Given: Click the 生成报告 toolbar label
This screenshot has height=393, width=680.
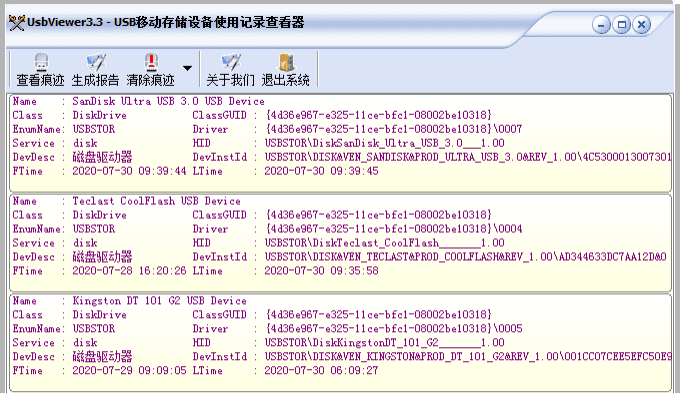Looking at the screenshot, I should [95, 80].
